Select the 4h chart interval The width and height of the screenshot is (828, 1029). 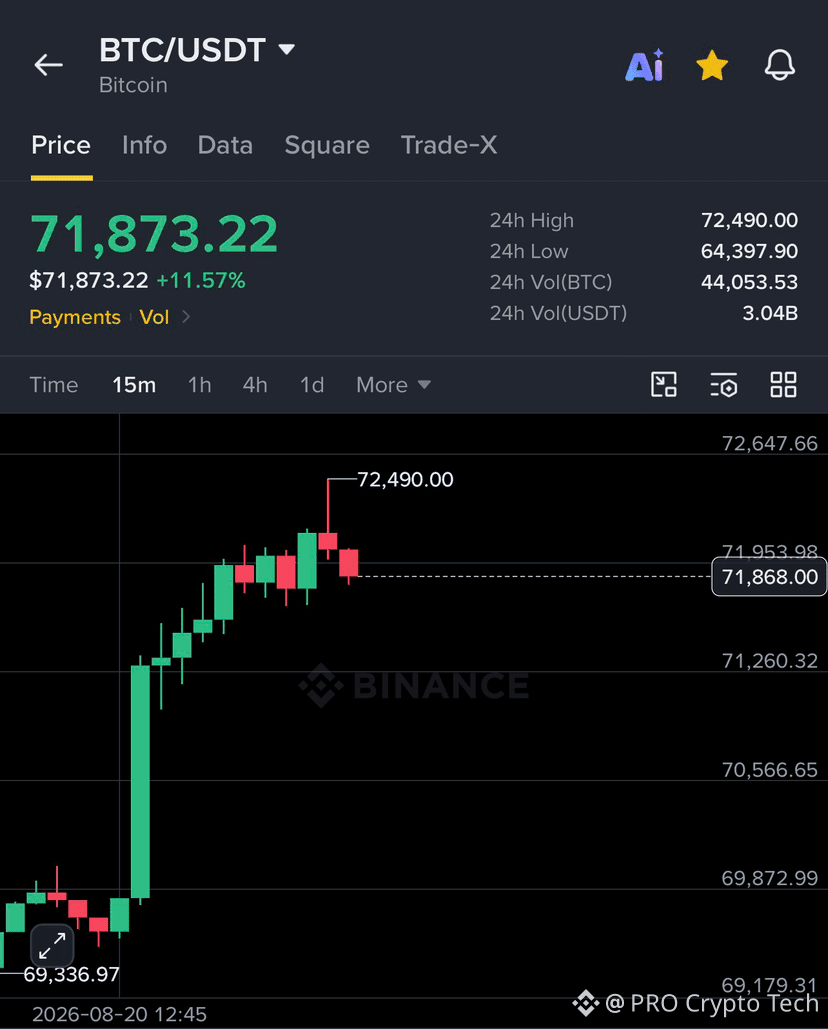click(x=255, y=385)
